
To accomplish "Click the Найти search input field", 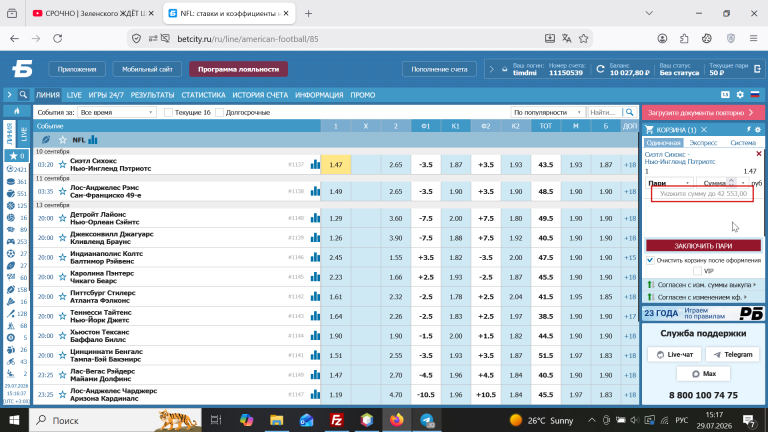I will click(x=605, y=112).
